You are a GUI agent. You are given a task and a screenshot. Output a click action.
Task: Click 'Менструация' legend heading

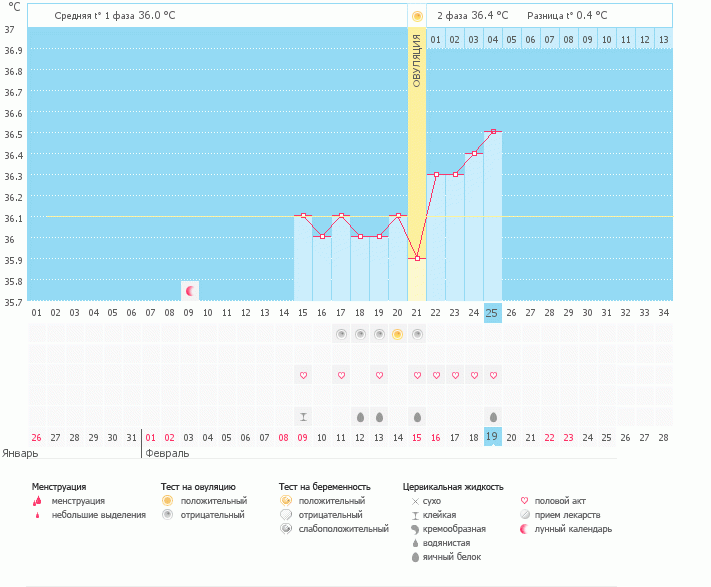(x=59, y=487)
